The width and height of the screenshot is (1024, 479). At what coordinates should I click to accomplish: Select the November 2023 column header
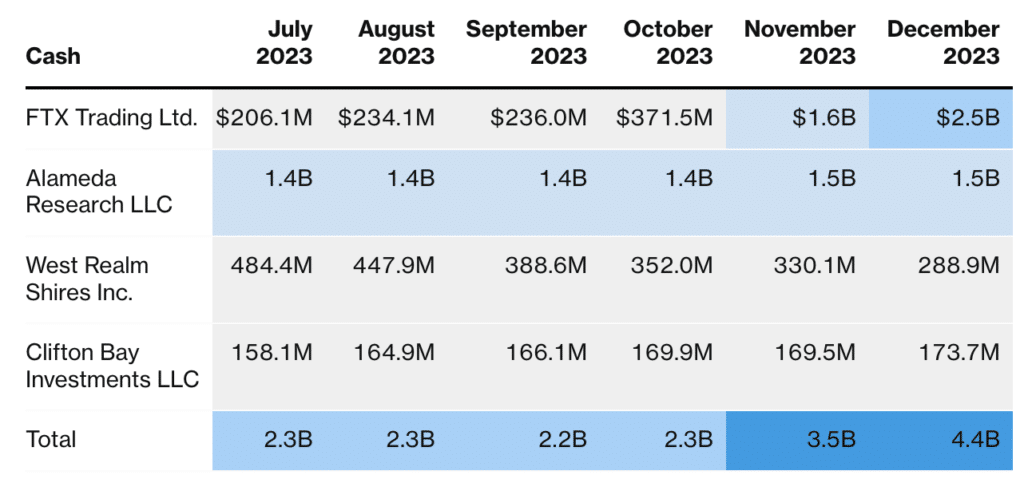(x=800, y=43)
